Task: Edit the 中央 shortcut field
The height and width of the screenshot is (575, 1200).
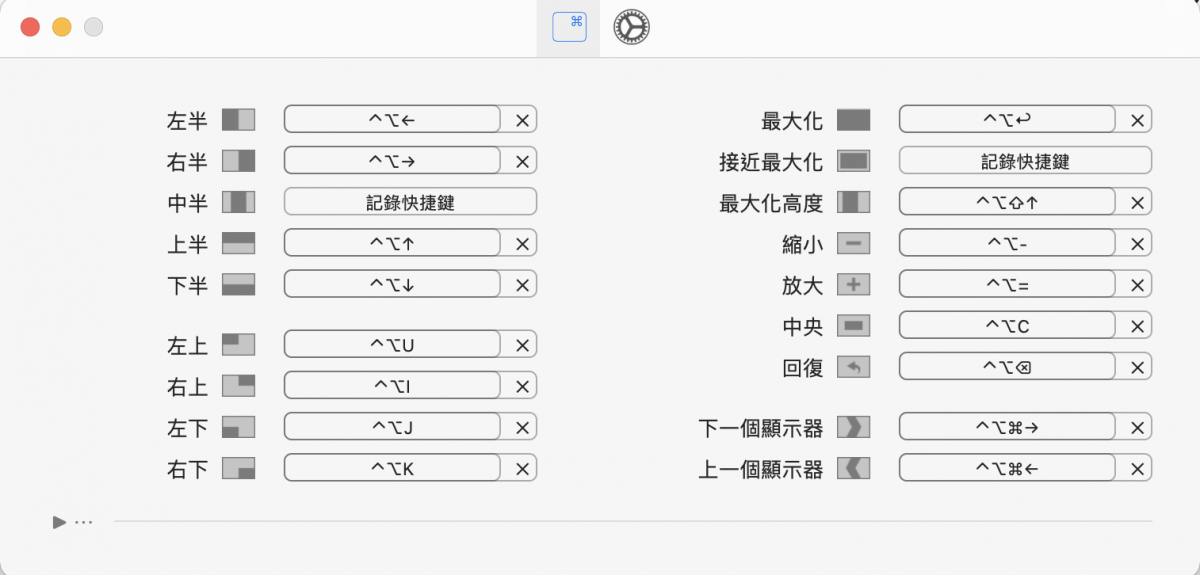Action: tap(1007, 326)
